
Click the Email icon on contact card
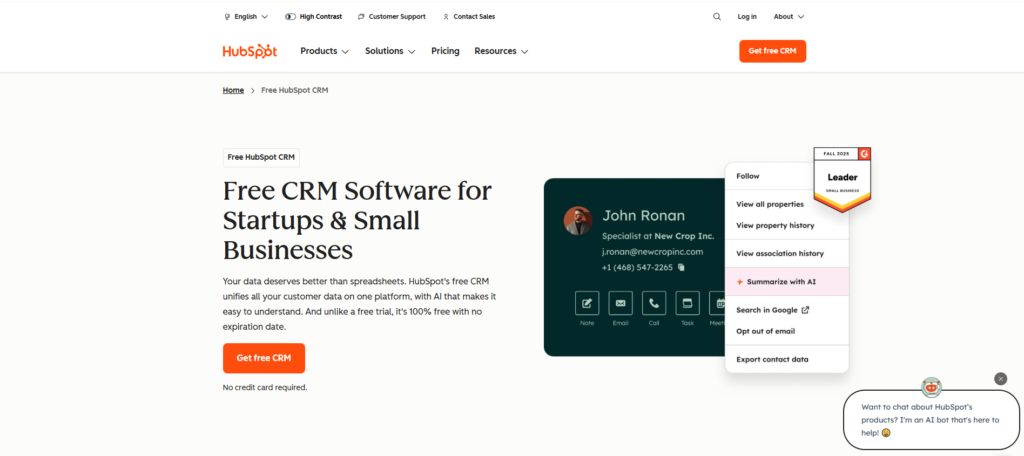[x=620, y=303]
